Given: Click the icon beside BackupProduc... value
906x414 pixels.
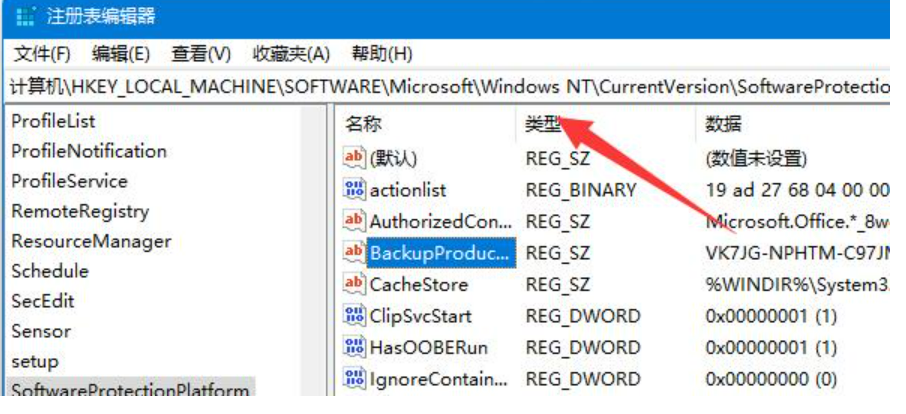Looking at the screenshot, I should tap(354, 252).
